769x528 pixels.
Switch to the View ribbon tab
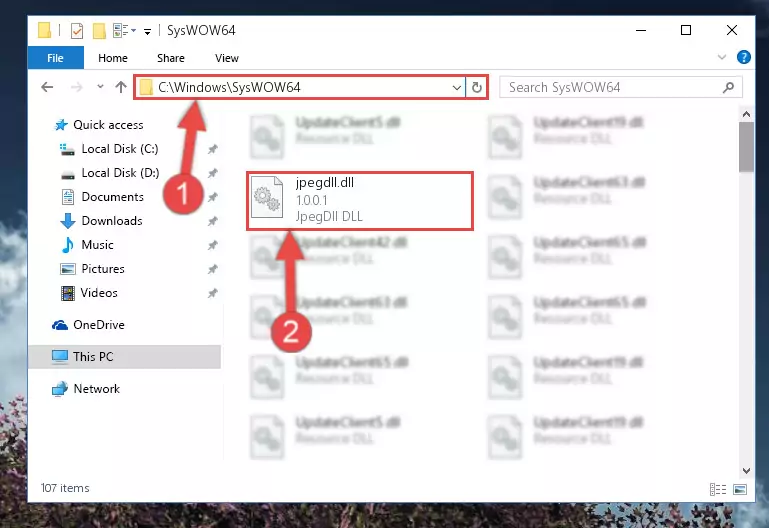pos(227,58)
